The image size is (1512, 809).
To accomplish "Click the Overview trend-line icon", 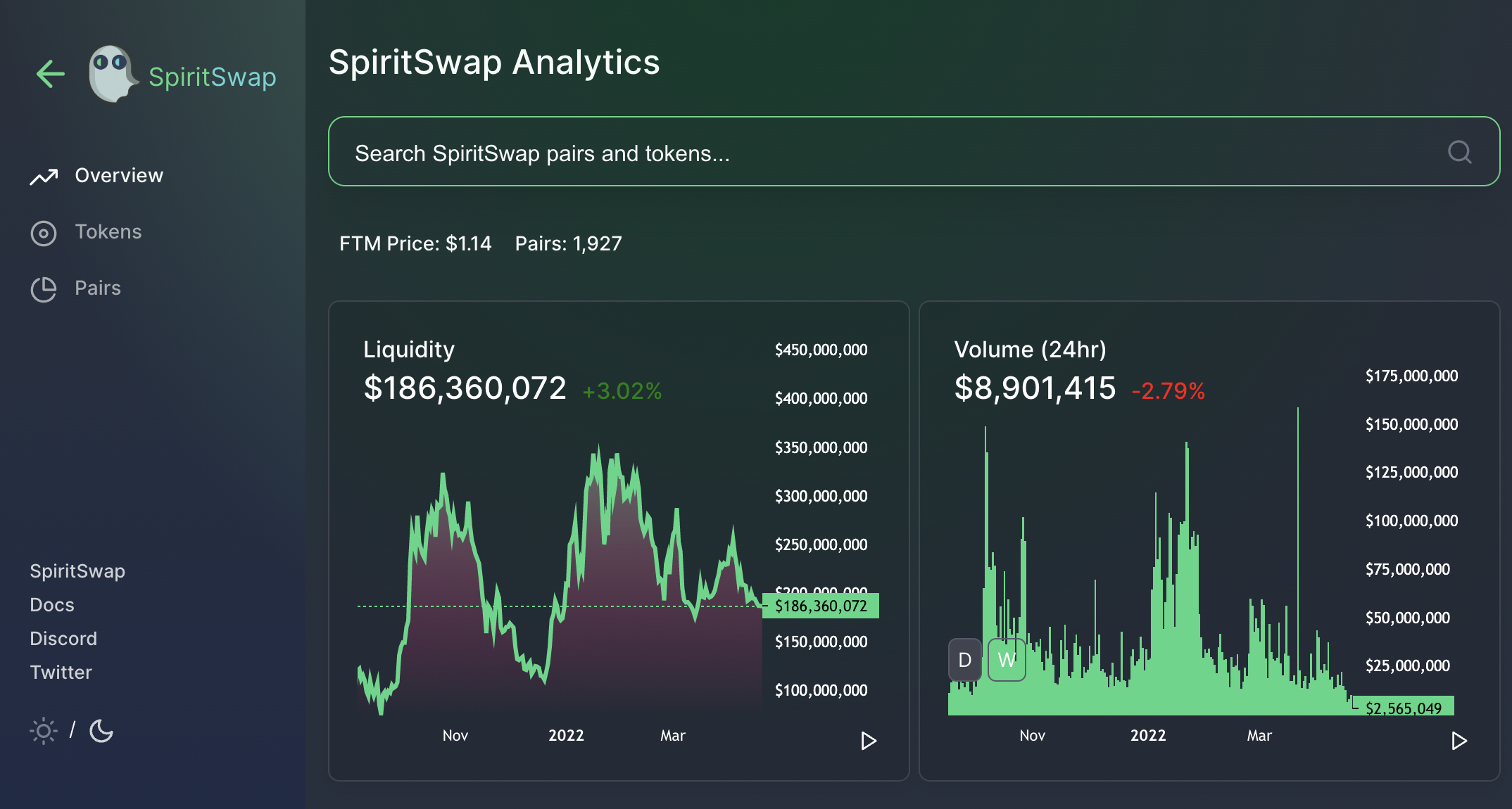I will (x=44, y=177).
